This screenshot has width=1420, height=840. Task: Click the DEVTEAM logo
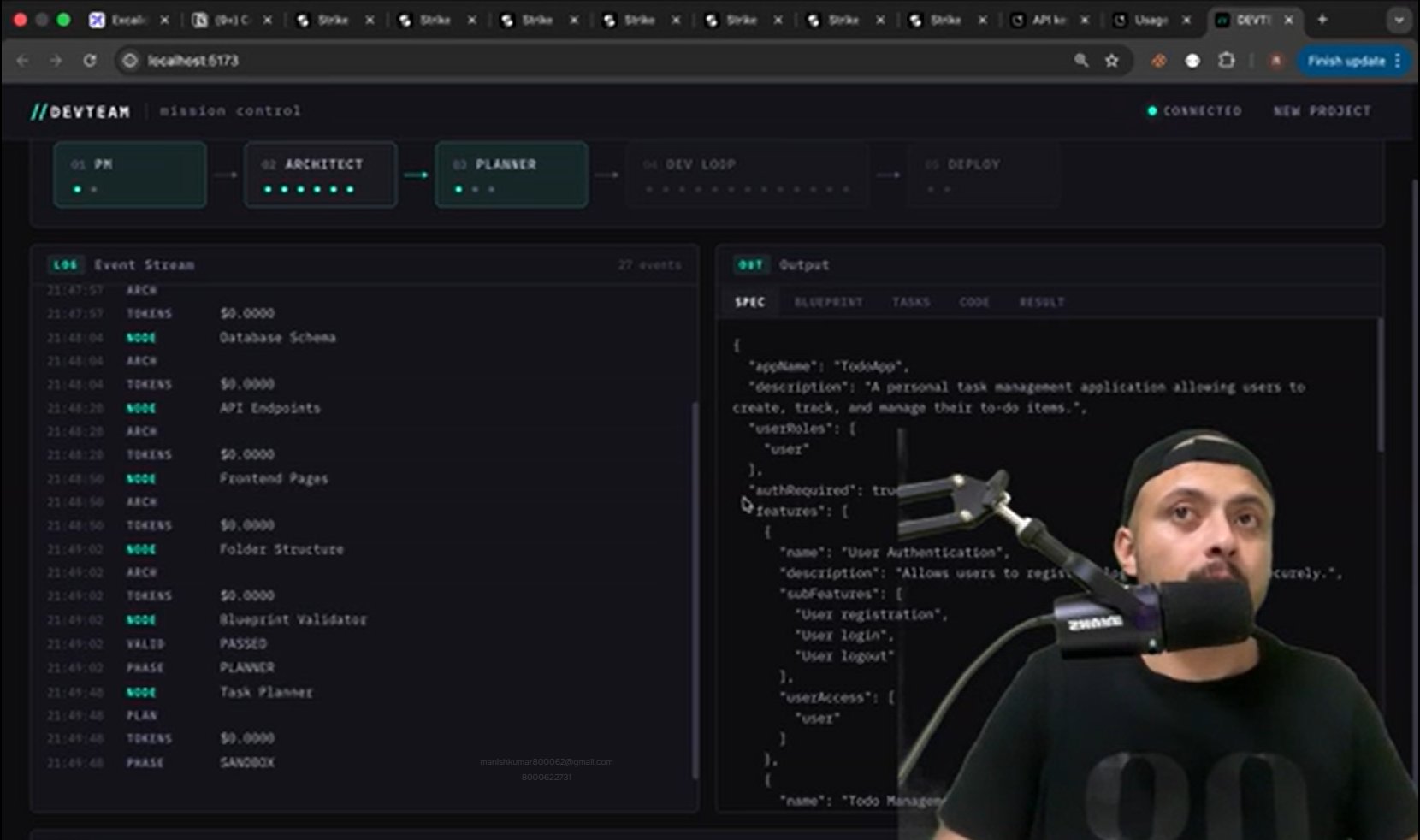click(80, 111)
